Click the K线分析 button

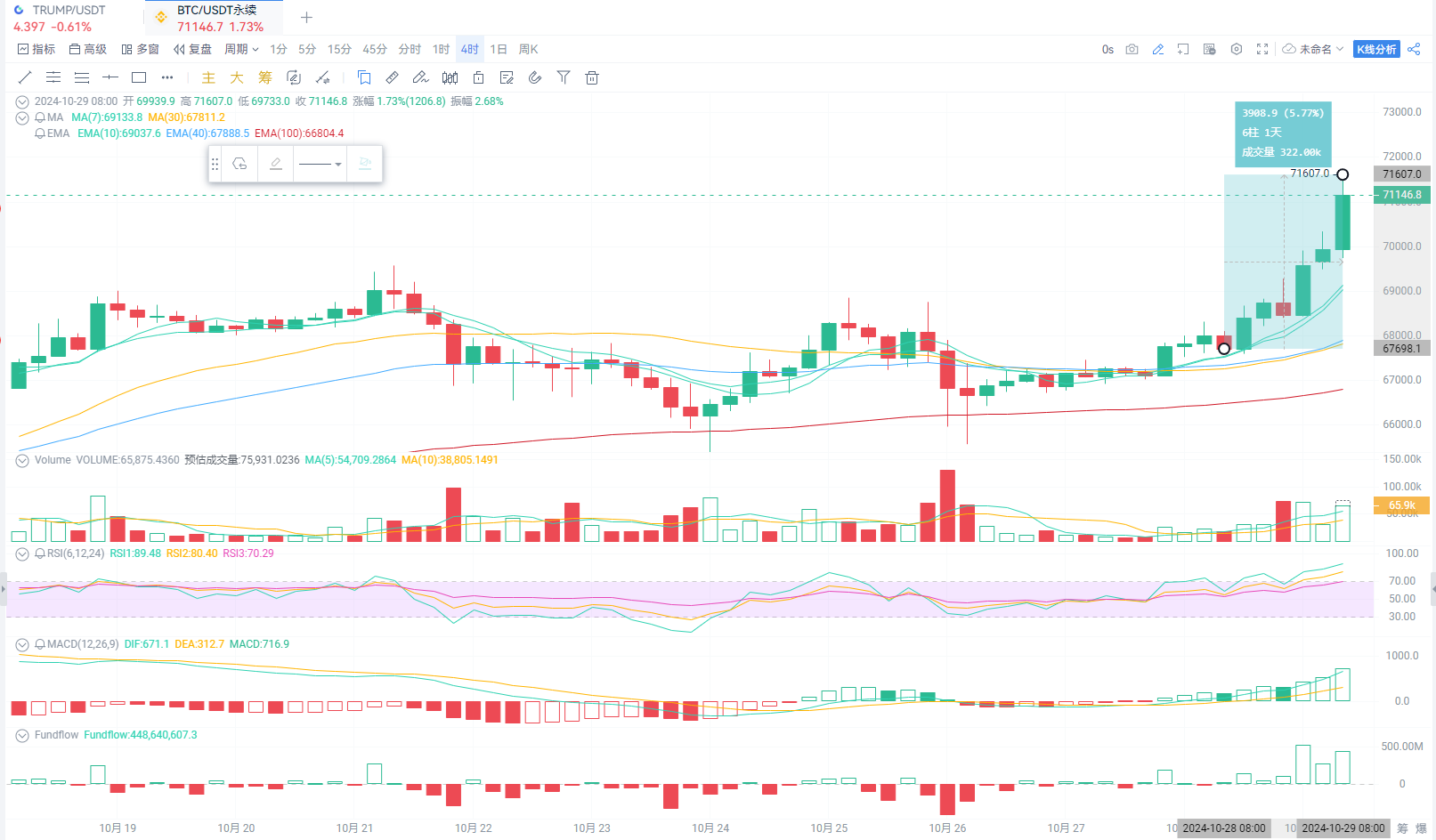[x=1376, y=49]
